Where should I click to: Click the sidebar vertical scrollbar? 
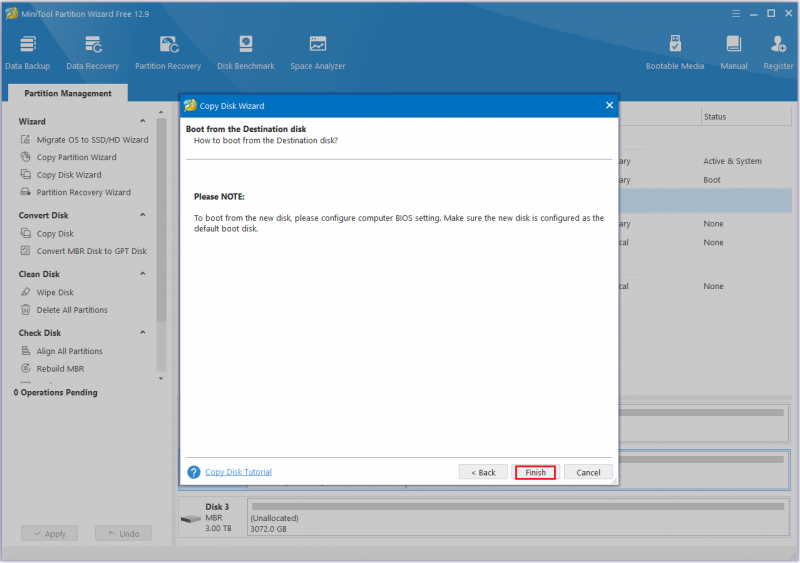point(161,219)
